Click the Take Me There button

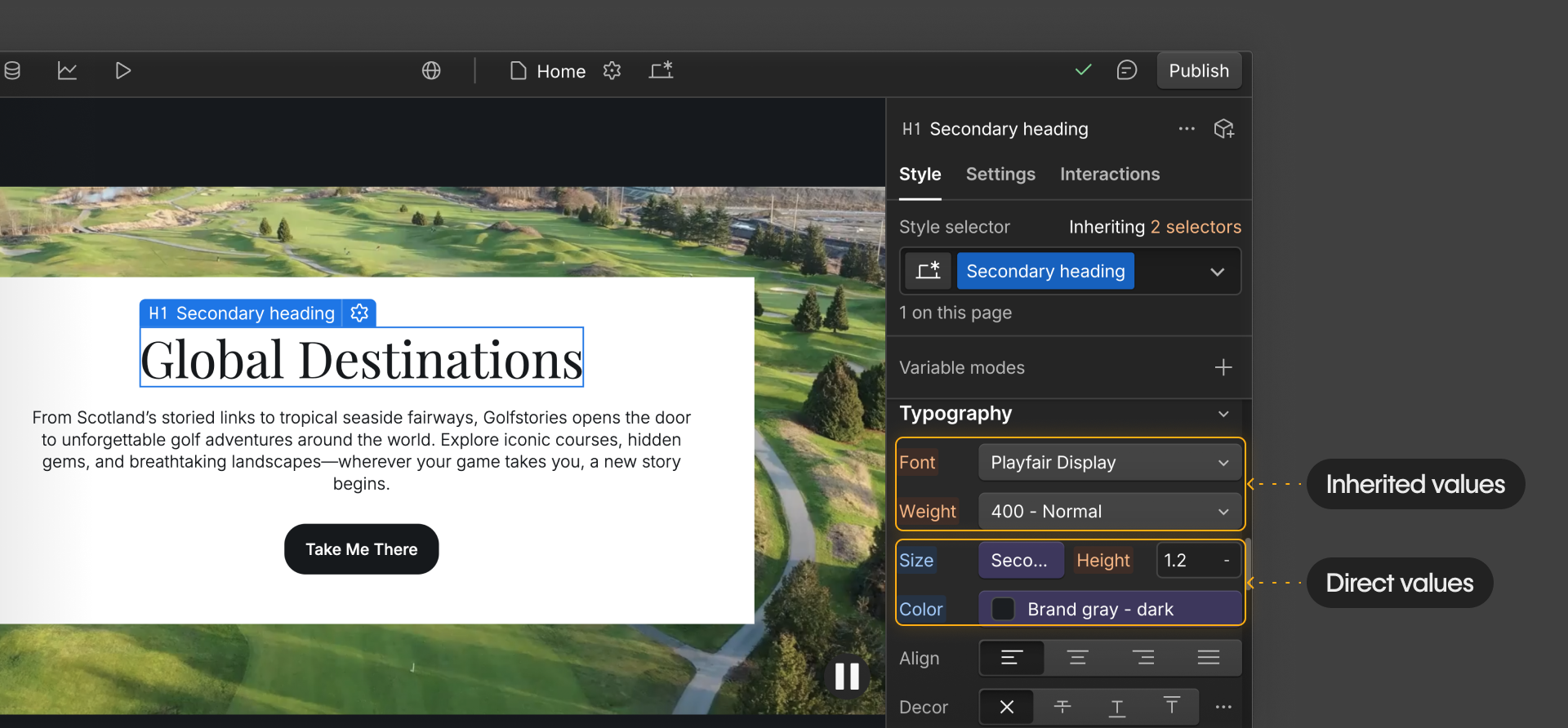point(362,549)
